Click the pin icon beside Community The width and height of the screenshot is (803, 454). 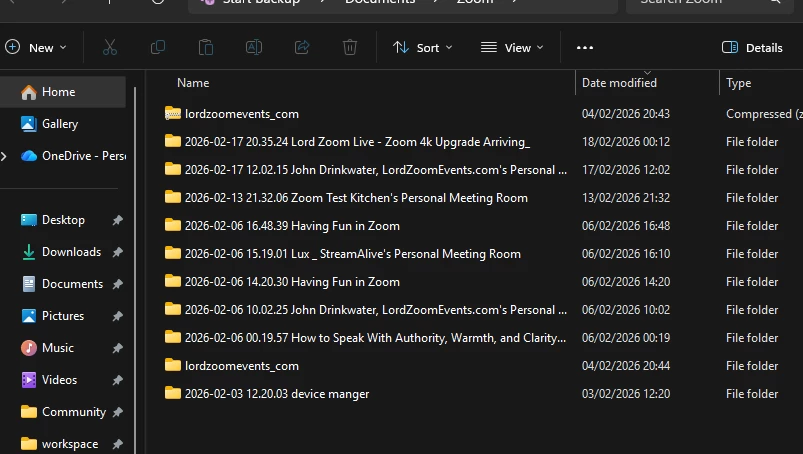(x=118, y=412)
